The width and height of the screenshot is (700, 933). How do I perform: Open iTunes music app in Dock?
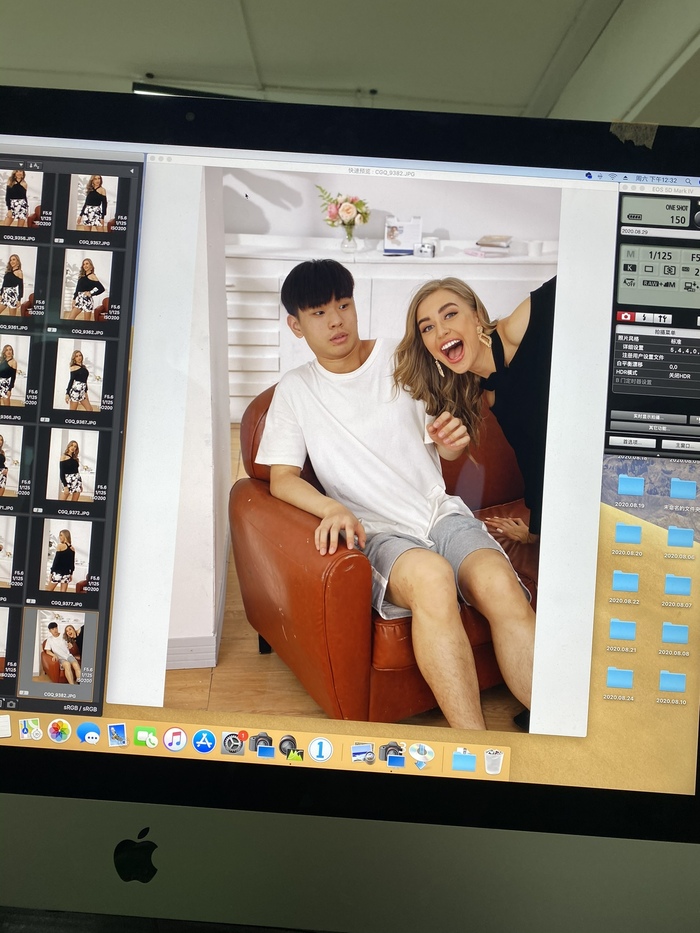tap(174, 739)
